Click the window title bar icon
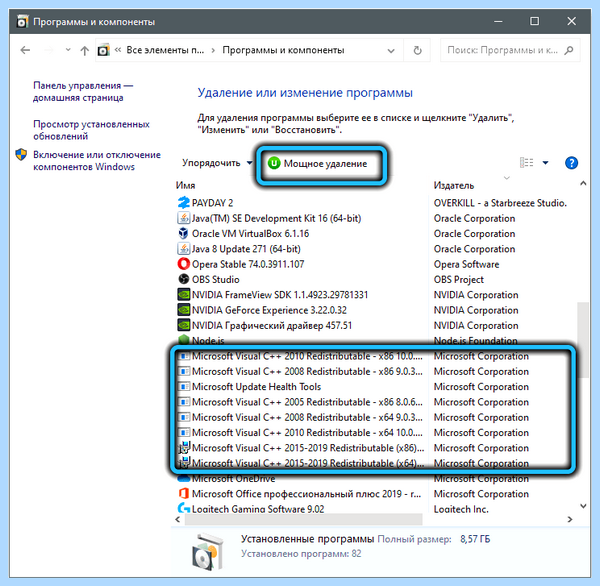Viewport: 600px width, 586px height. [22, 22]
